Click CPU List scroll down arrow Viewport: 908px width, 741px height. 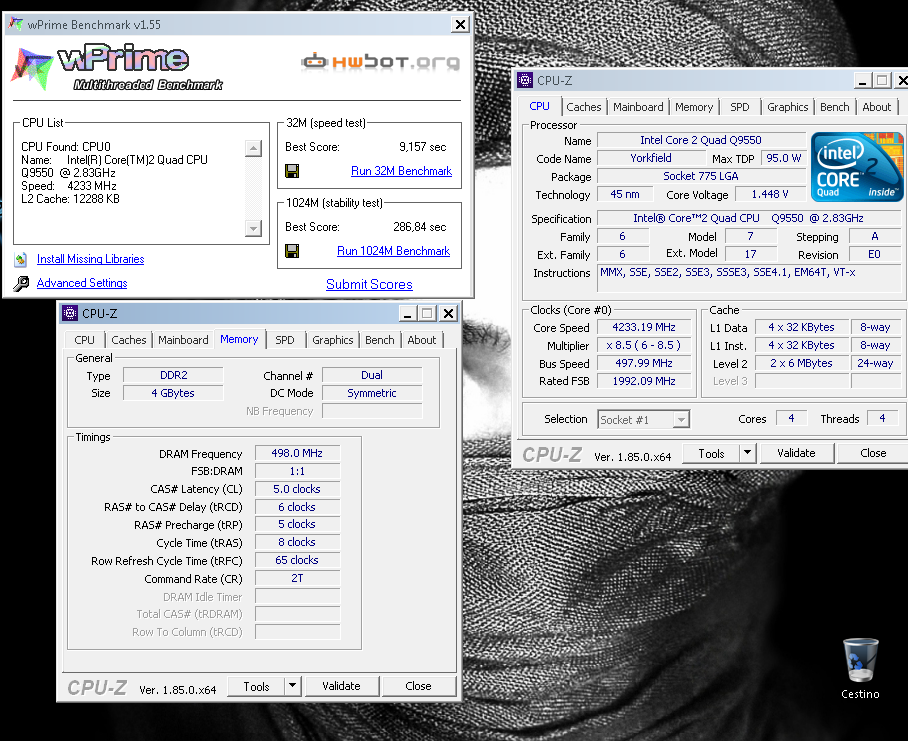(253, 228)
